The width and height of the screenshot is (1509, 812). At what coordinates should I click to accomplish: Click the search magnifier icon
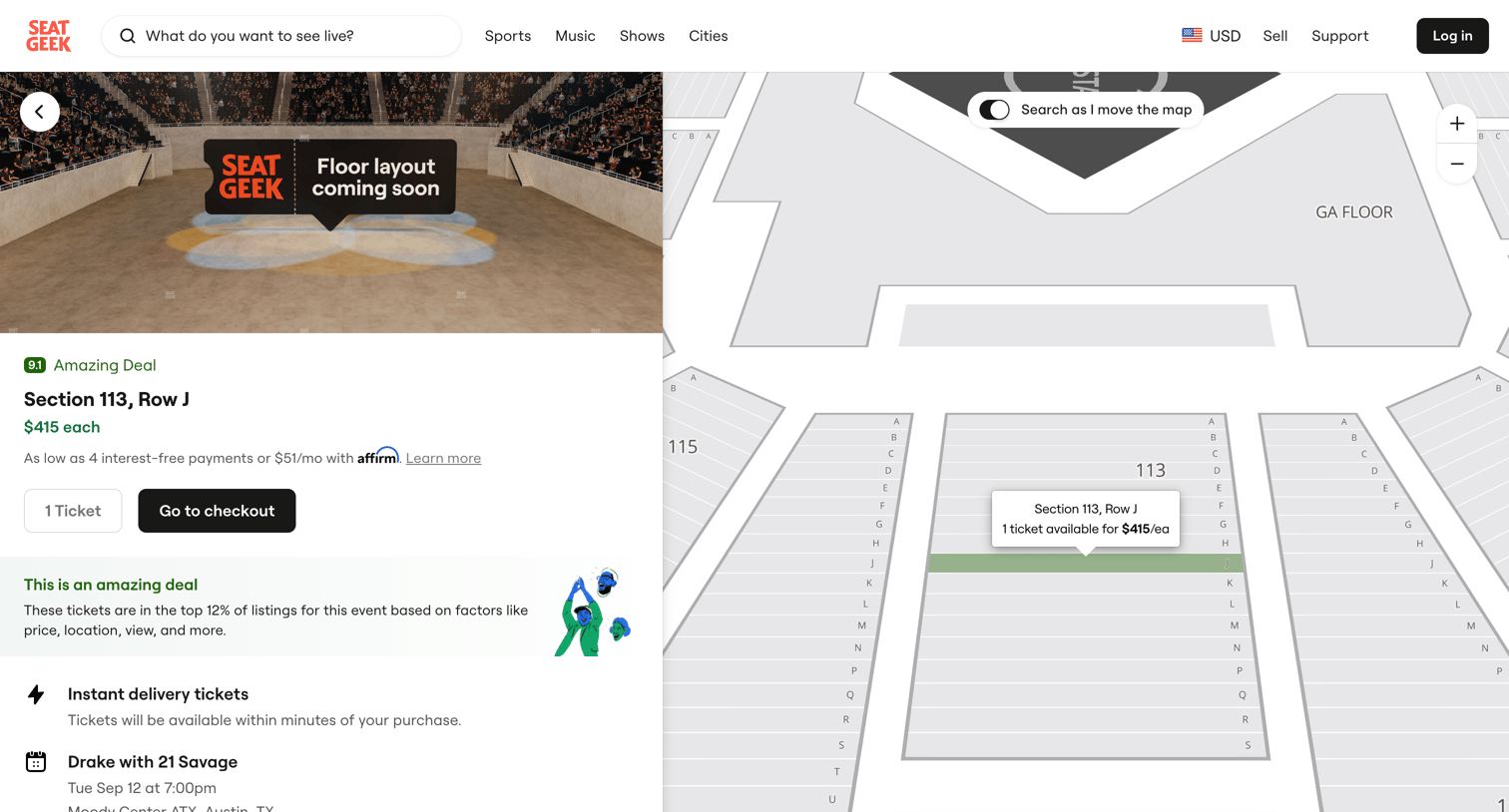128,36
